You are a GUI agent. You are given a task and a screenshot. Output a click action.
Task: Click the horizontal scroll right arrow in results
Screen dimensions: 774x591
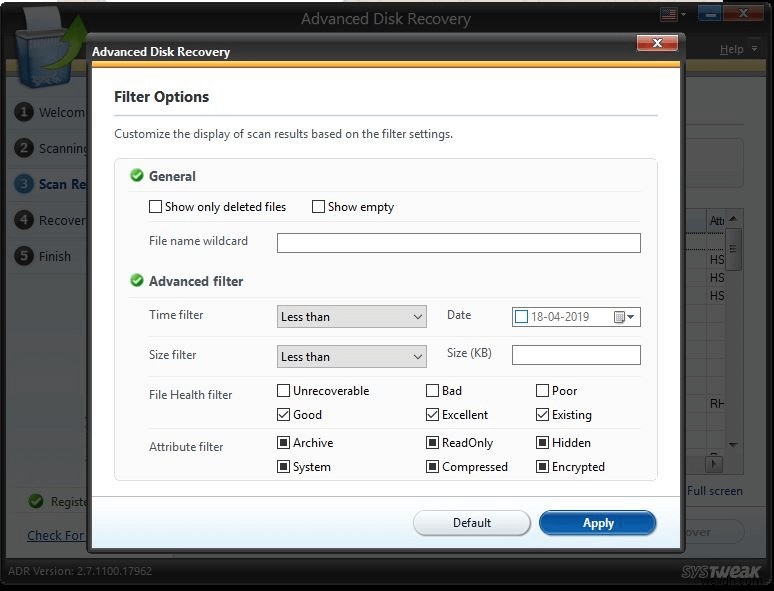[713, 465]
